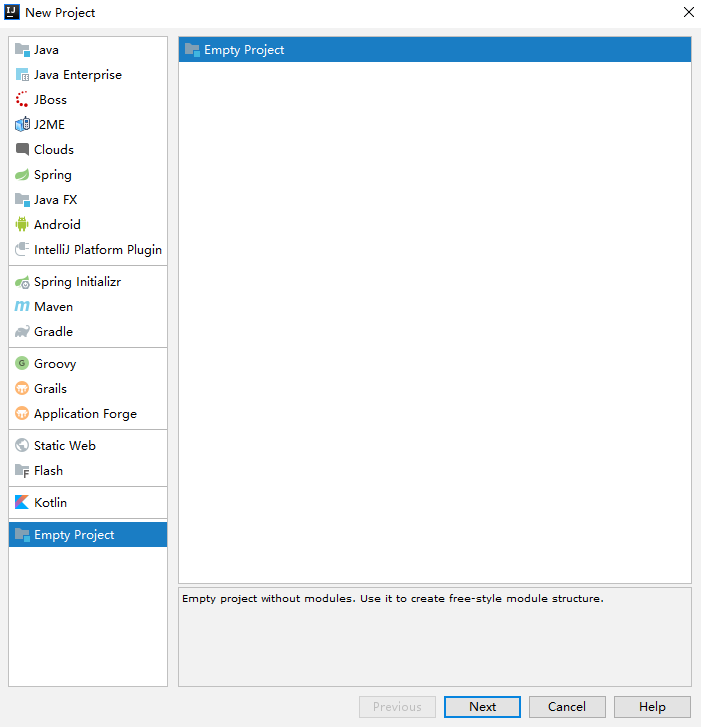Select Empty Project row in right pane
This screenshot has width=701, height=727.
[435, 50]
